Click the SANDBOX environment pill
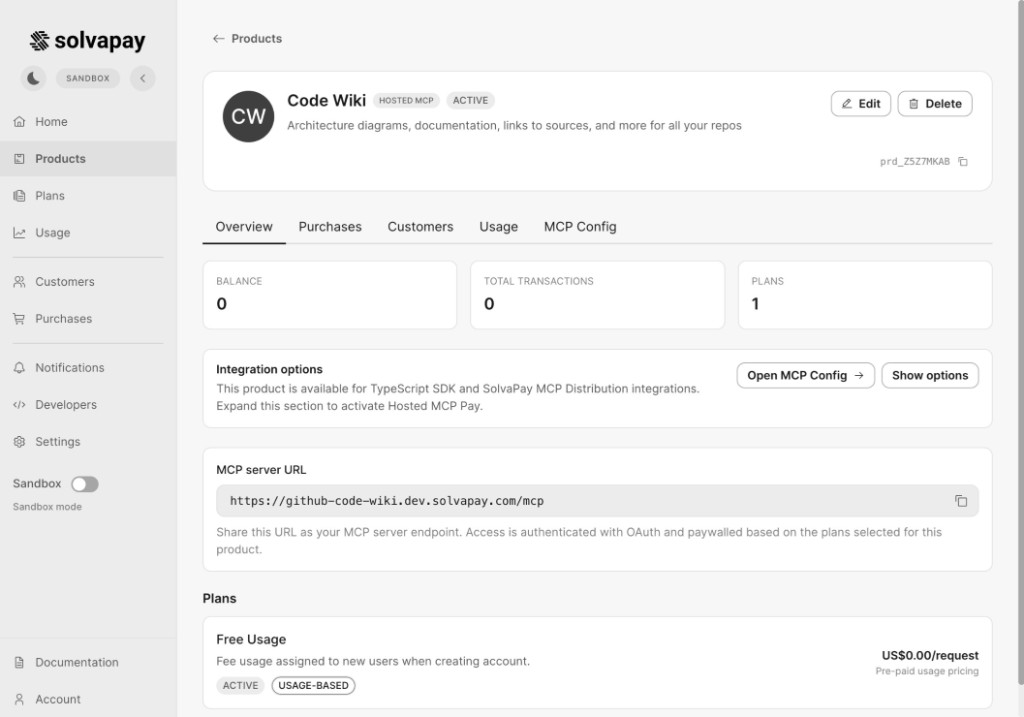The width and height of the screenshot is (1024, 717). coord(87,77)
